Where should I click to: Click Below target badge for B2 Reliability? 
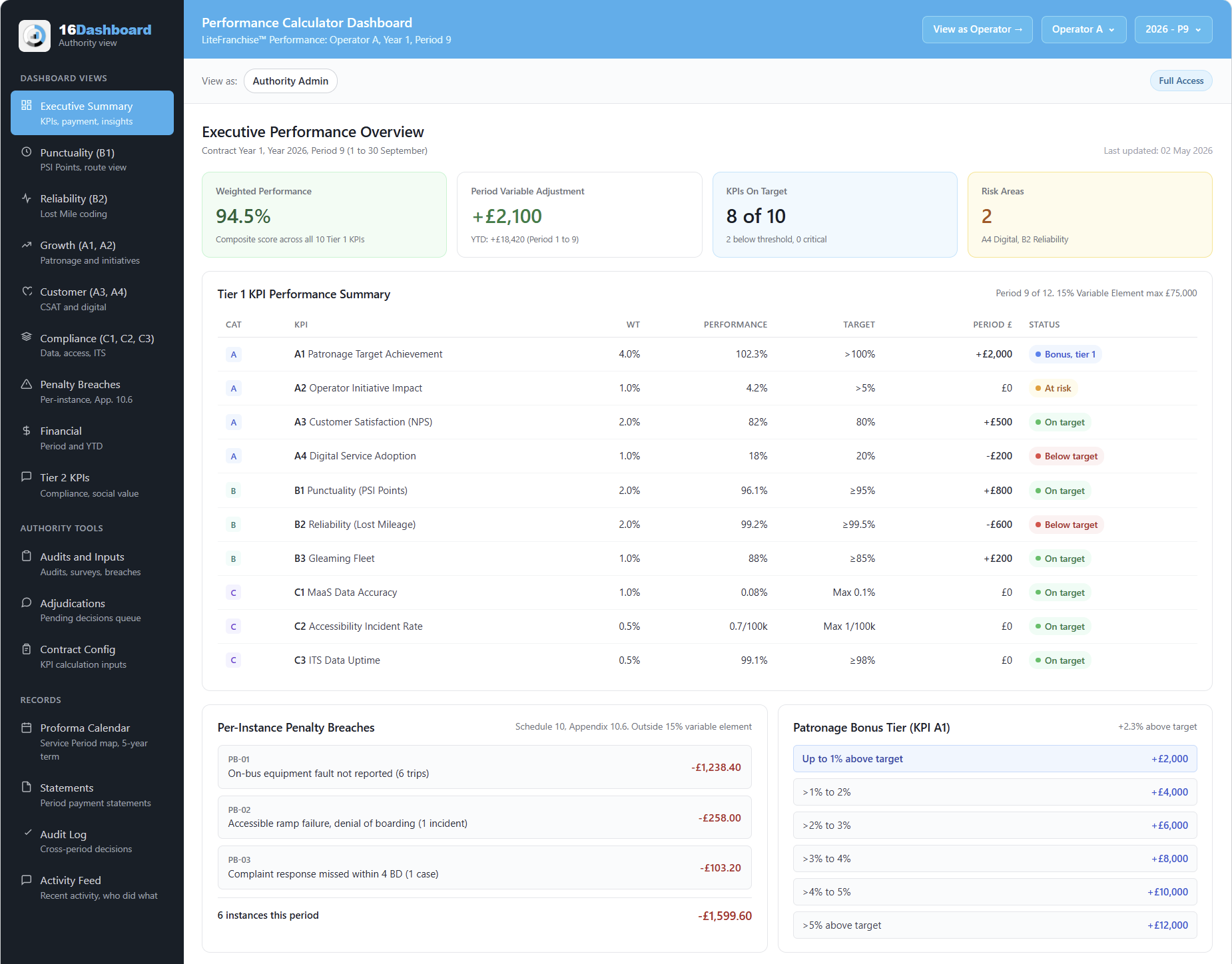(x=1066, y=525)
